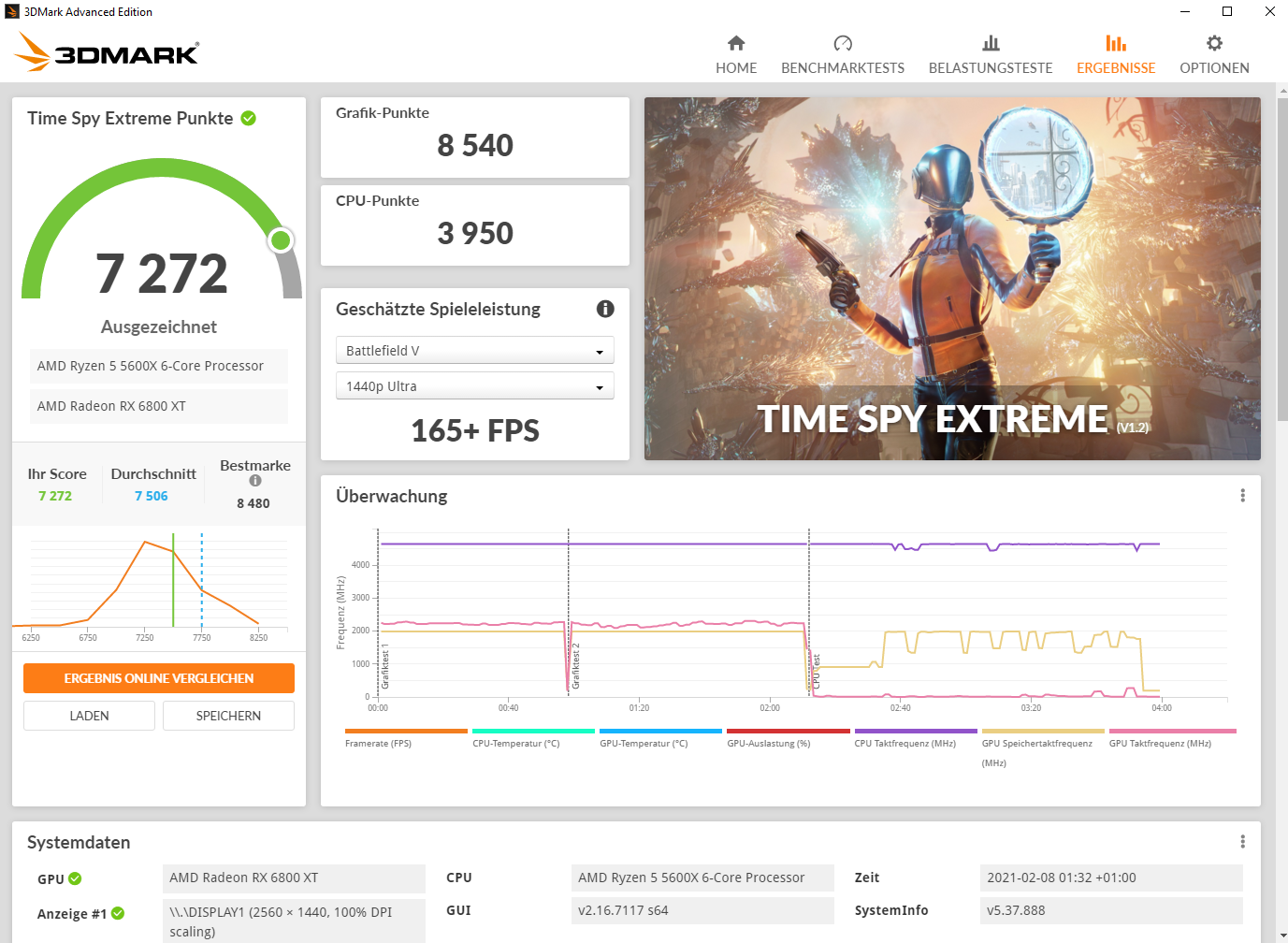The height and width of the screenshot is (943, 1288).
Task: Open the Battlefield V game dropdown
Action: click(474, 350)
